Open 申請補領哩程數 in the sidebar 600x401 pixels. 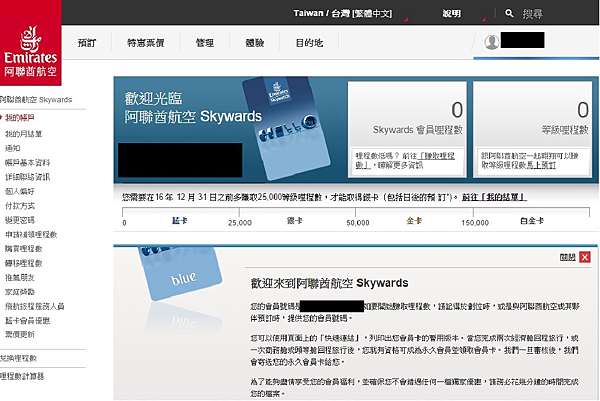(x=31, y=235)
